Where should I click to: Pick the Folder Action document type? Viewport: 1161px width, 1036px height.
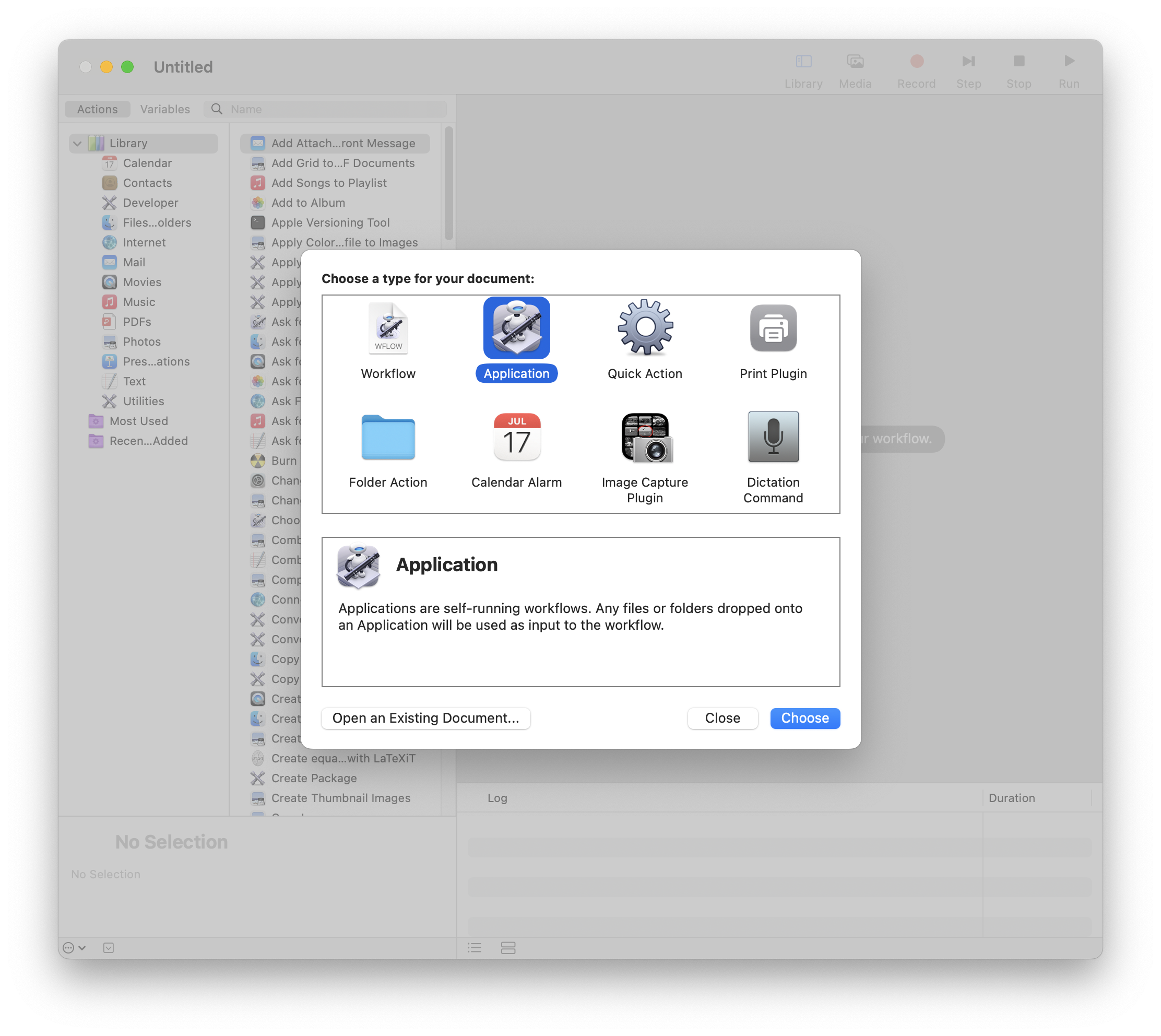pos(388,437)
